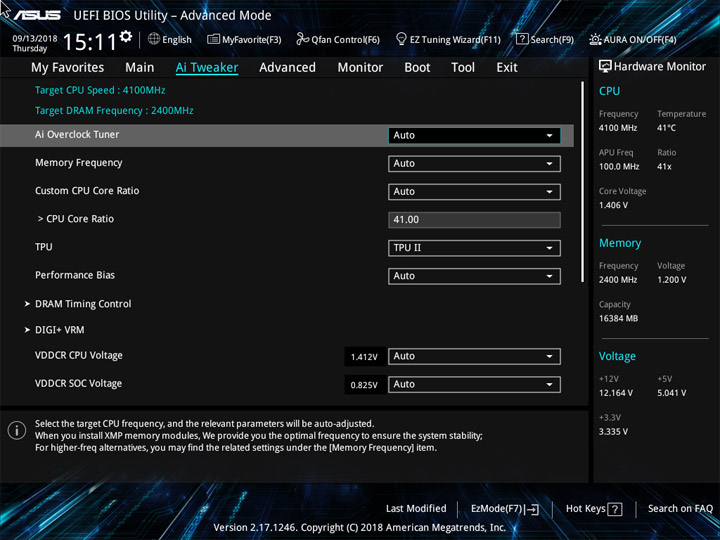Click the APU Freq value 100.0 MHz
The width and height of the screenshot is (720, 540).
[619, 167]
